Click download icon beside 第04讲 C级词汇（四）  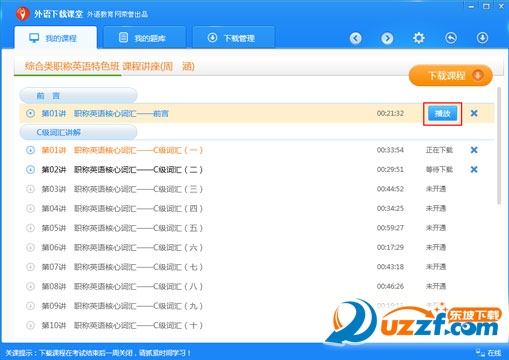[x=30, y=209]
